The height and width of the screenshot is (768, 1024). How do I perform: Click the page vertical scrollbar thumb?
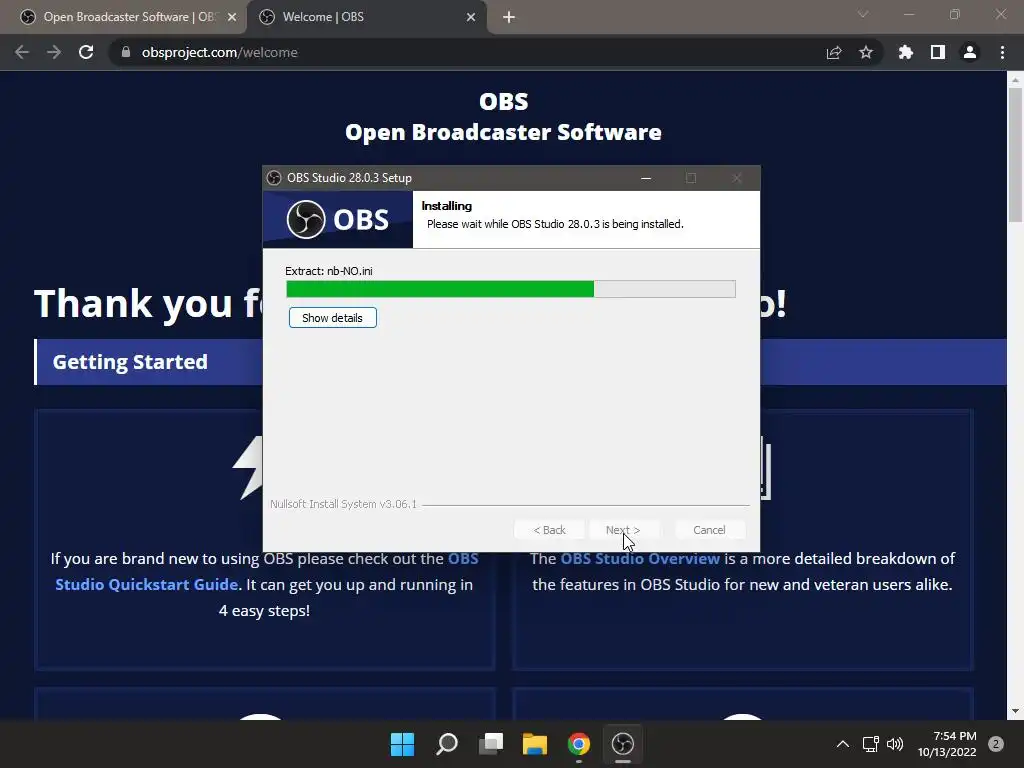(x=1015, y=154)
